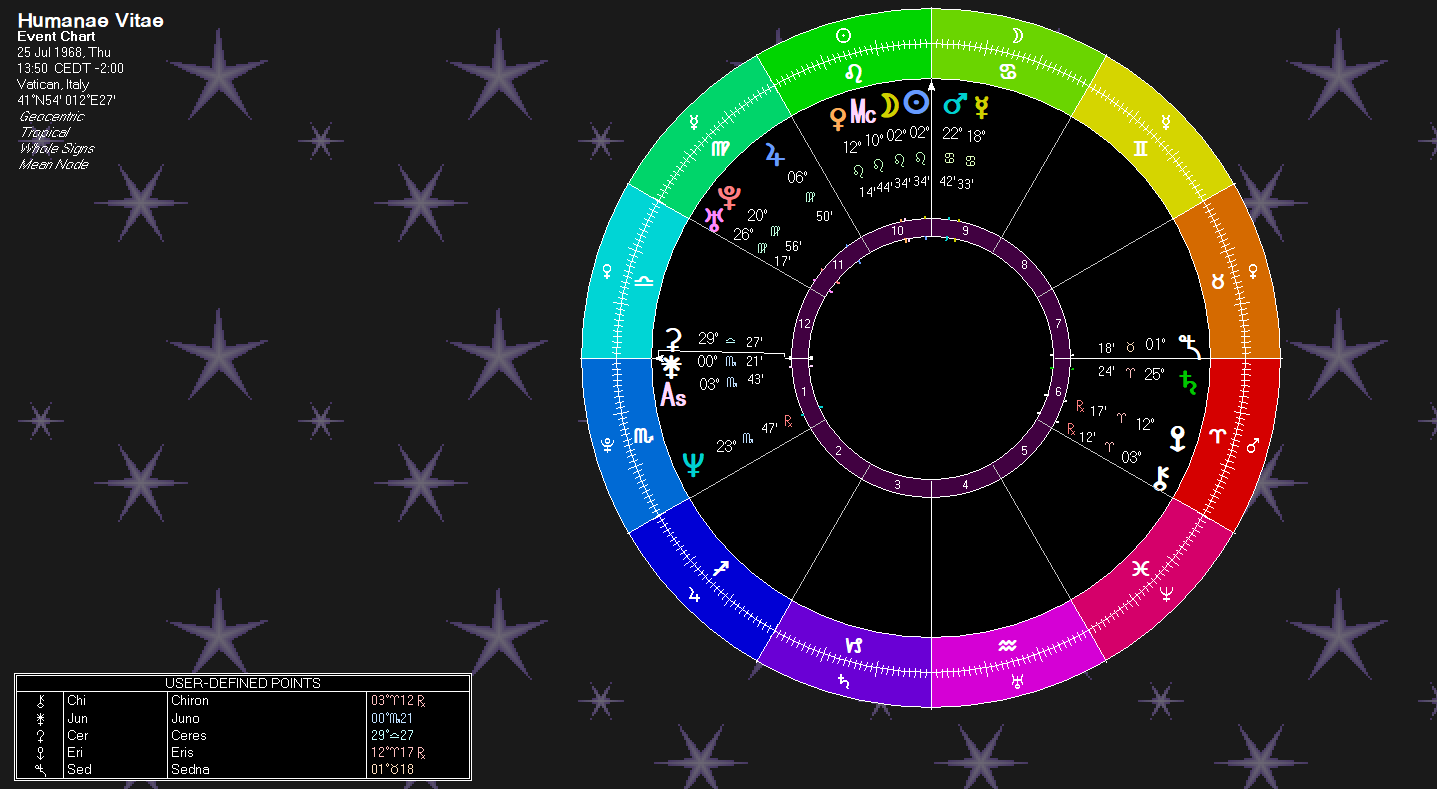Click house number 12 on the inner ring
Viewport: 1437px width, 789px height.
tap(805, 324)
